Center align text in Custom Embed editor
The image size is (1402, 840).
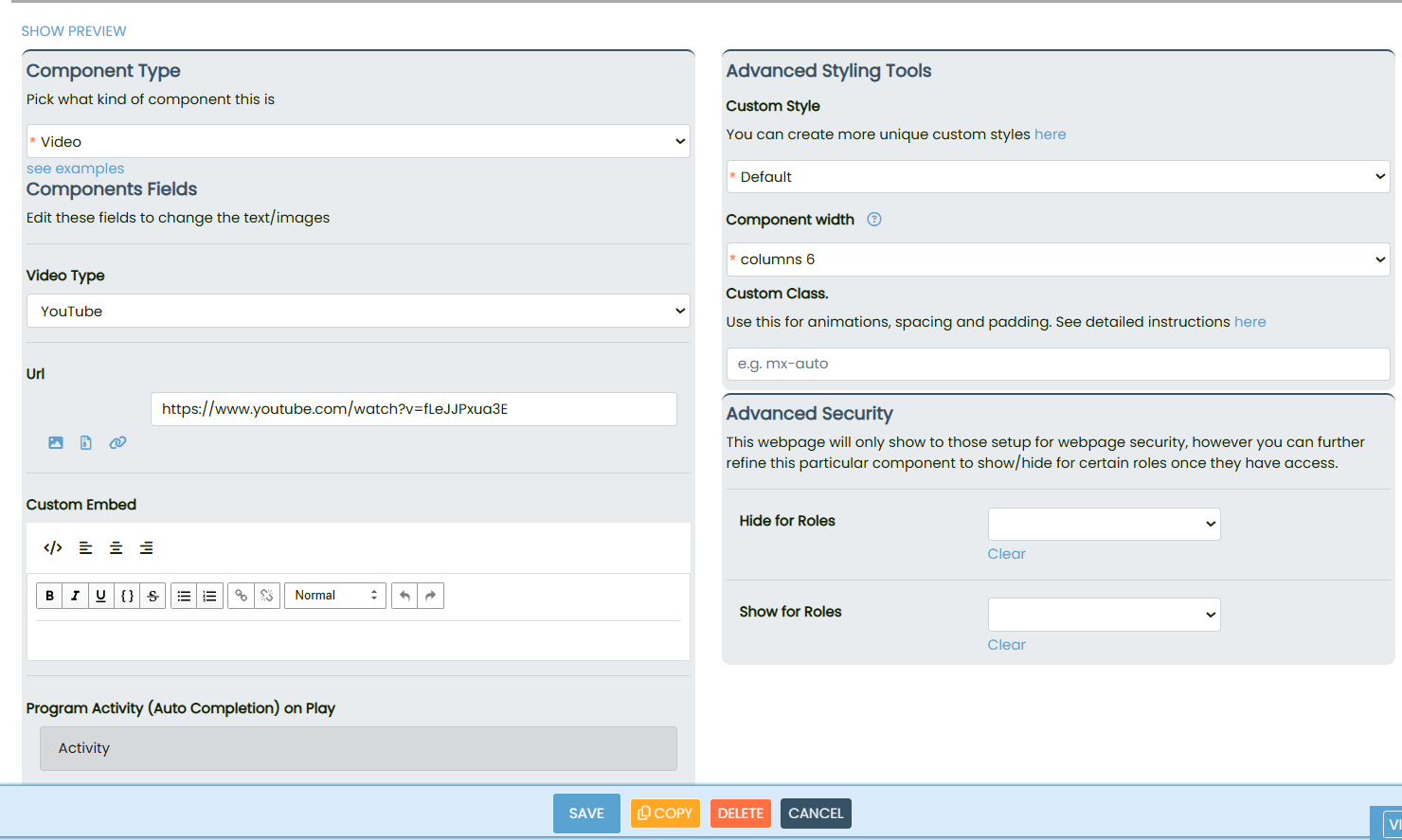point(116,547)
